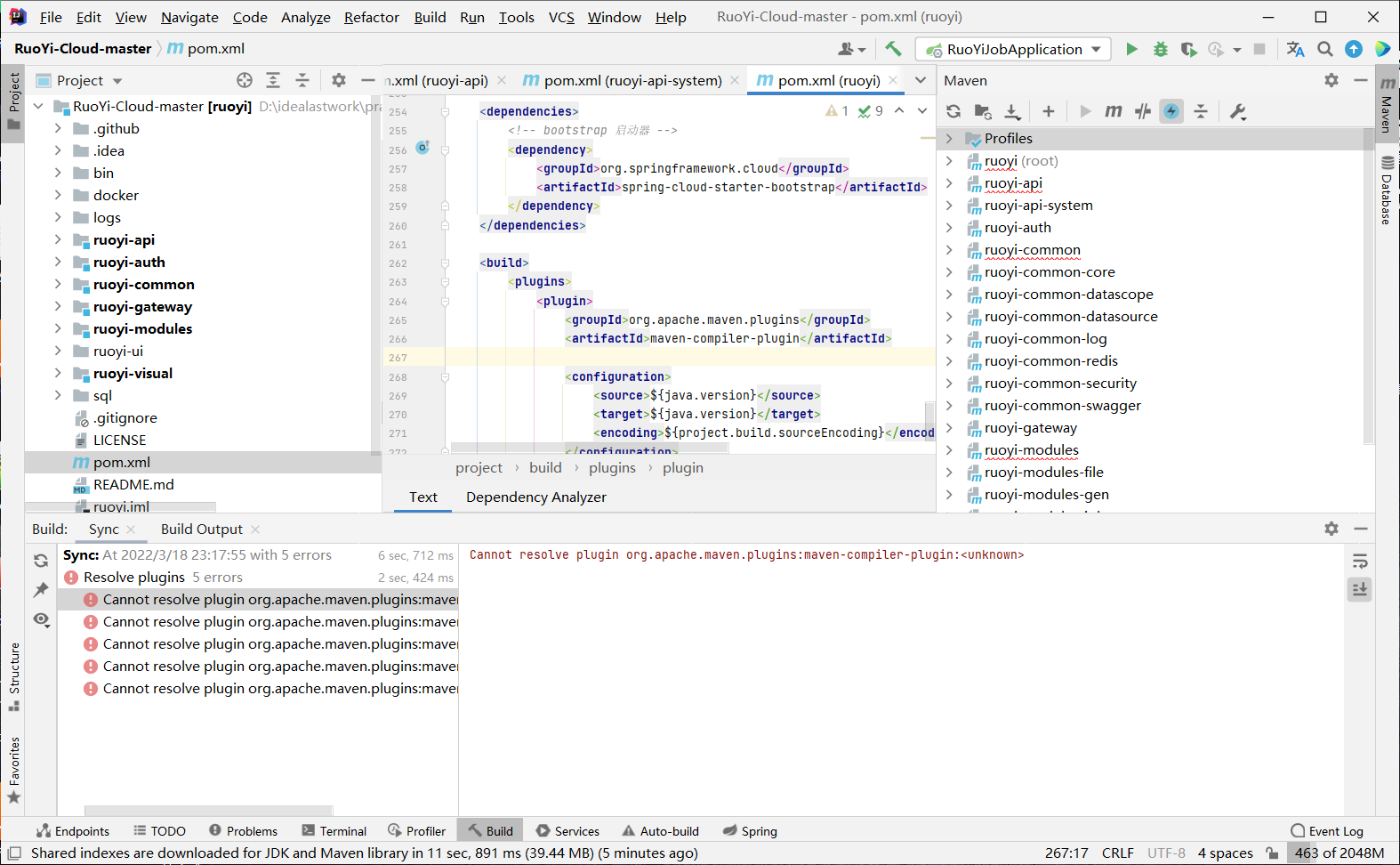Open the Translate icon in toolbar
Screen dimensions: 1400x865
pos(1295,49)
